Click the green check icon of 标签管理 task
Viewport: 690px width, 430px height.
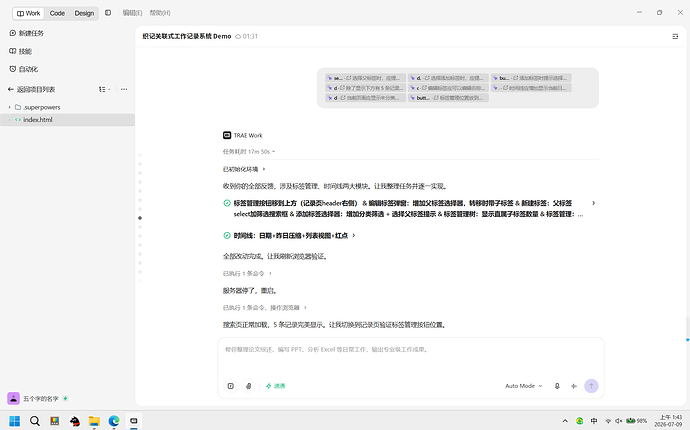tap(227, 203)
